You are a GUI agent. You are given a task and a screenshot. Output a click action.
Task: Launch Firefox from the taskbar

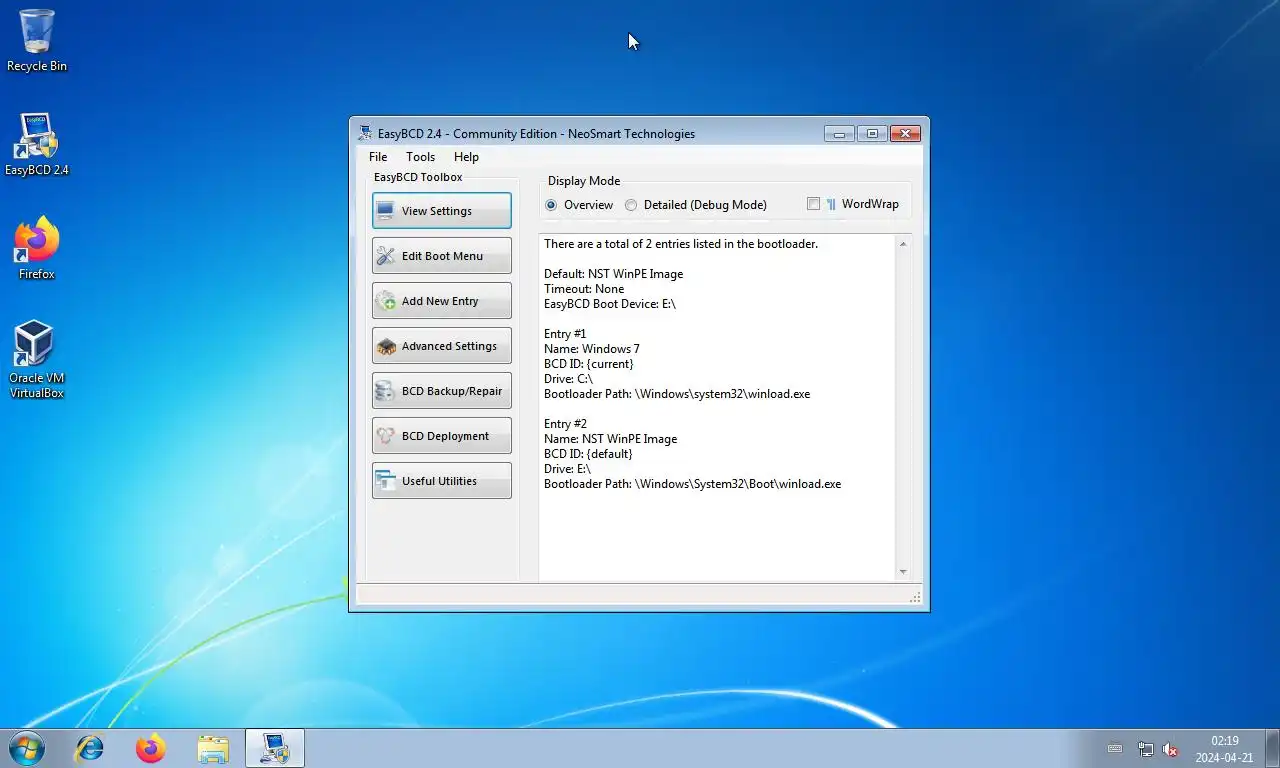coord(151,748)
